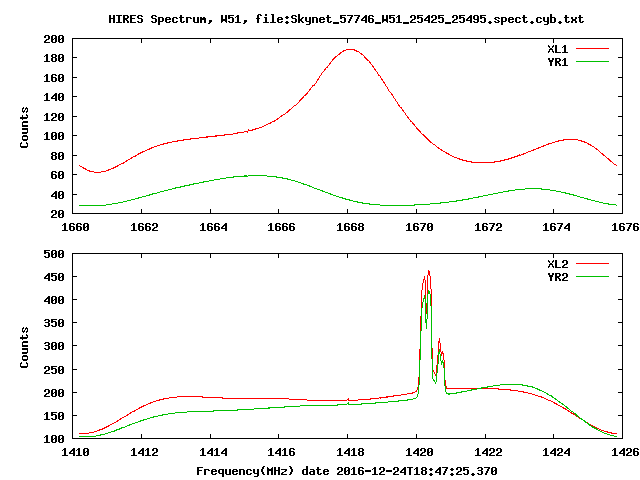Click the HIRES Spectrum plot title
The width and height of the screenshot is (640, 480).
pyautogui.click(x=346, y=19)
